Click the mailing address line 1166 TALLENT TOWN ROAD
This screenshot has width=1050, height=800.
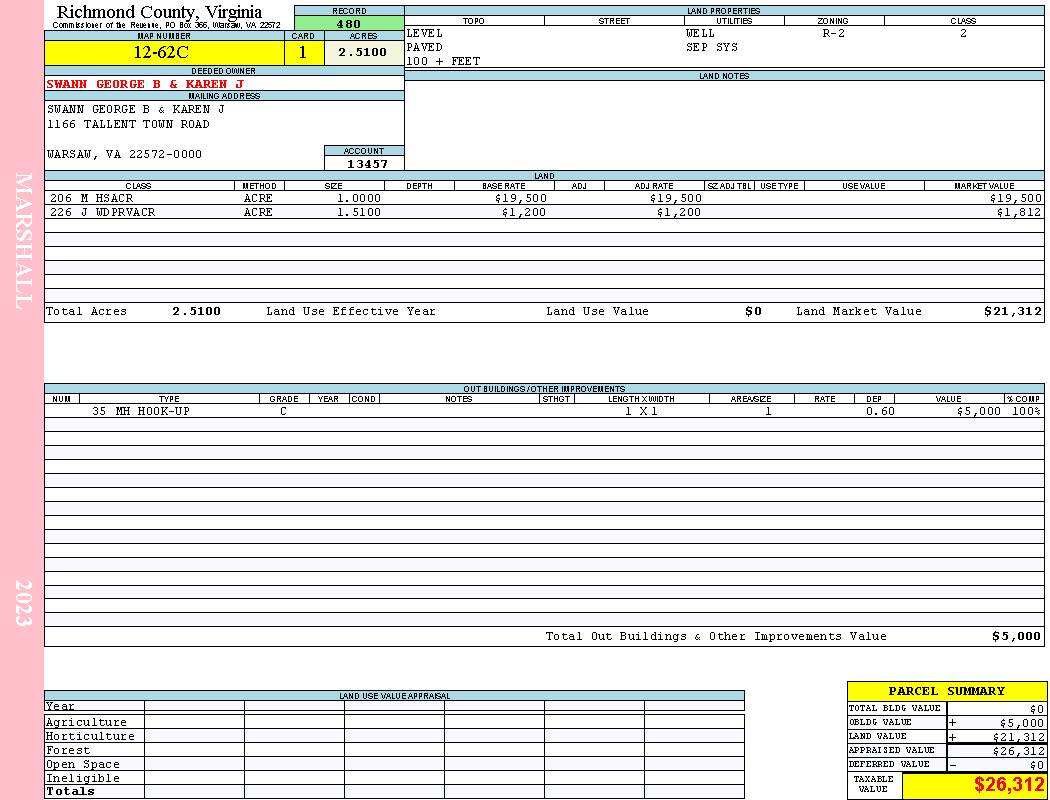point(128,125)
